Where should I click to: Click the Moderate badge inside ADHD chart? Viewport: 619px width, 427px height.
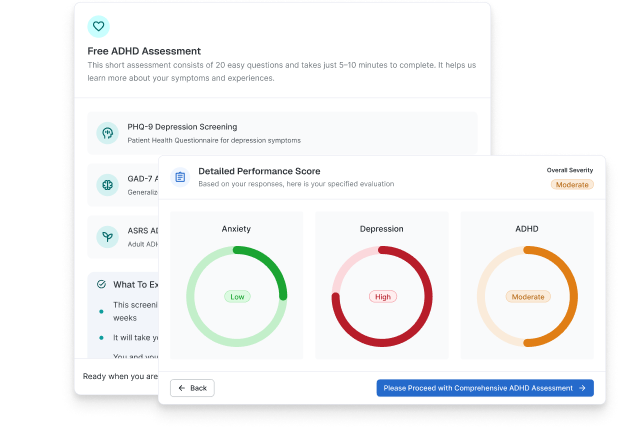pyautogui.click(x=527, y=297)
